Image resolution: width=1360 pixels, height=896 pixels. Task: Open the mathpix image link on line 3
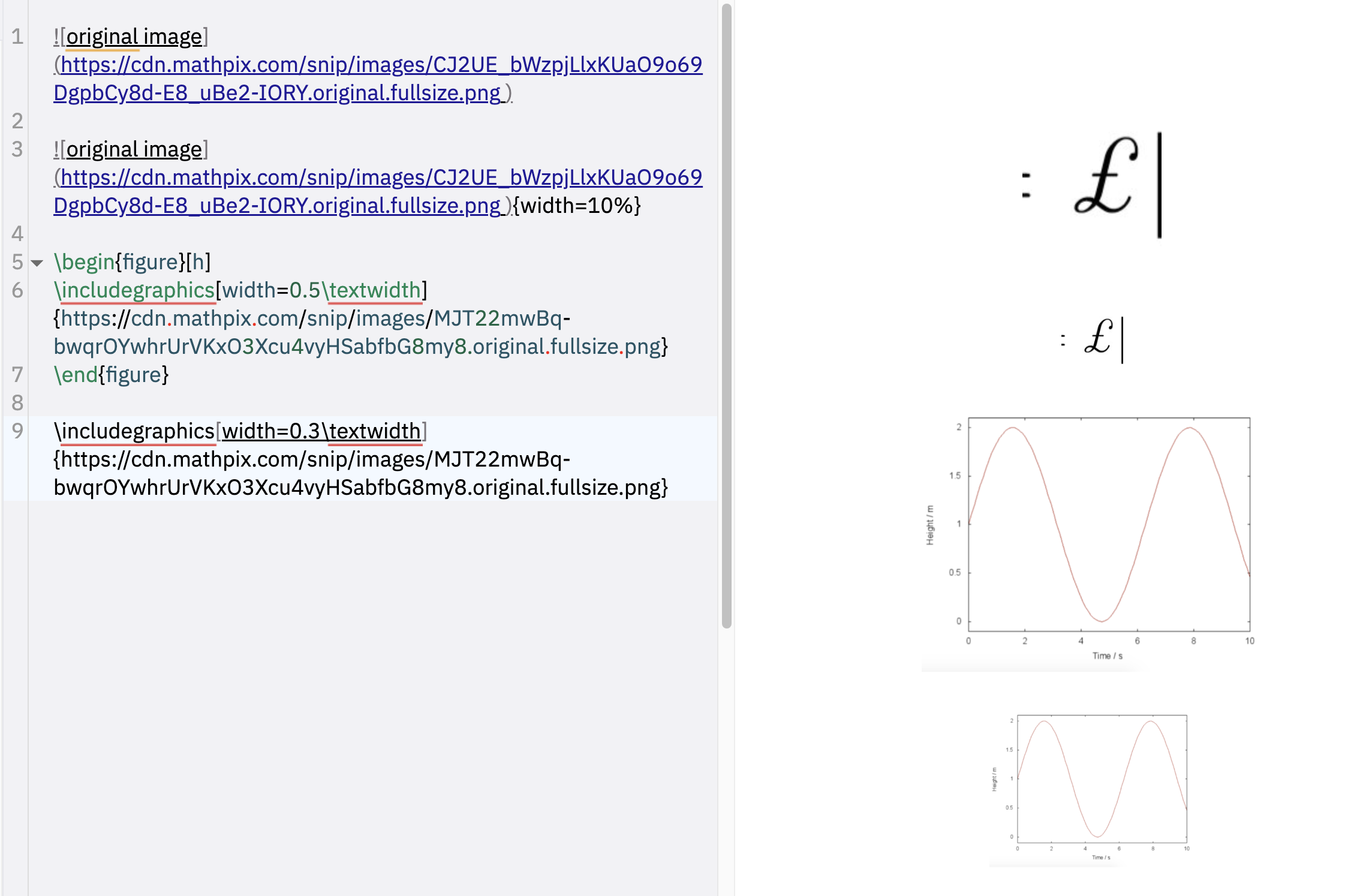pos(378,191)
